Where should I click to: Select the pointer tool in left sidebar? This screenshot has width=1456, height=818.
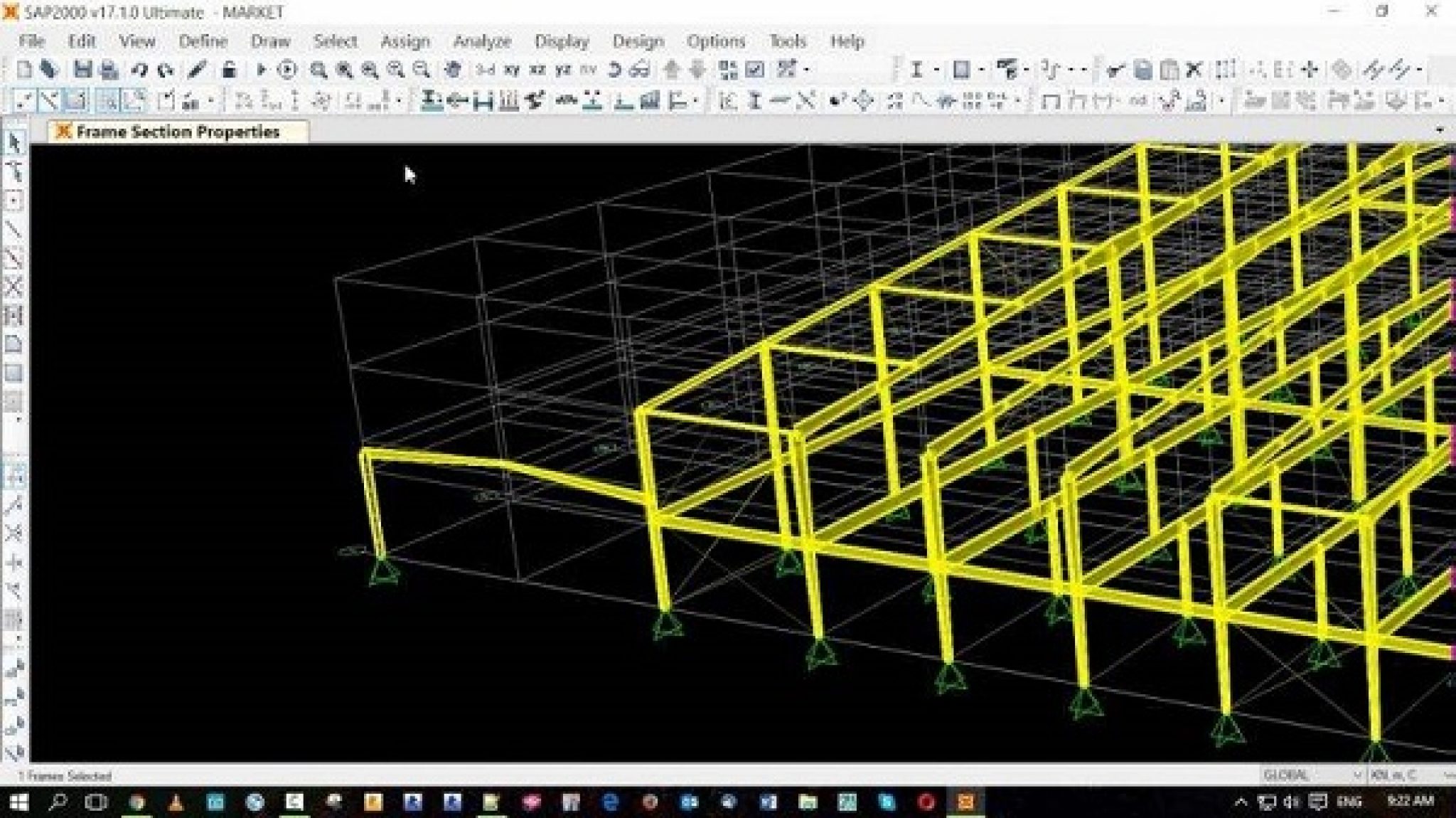pos(14,143)
